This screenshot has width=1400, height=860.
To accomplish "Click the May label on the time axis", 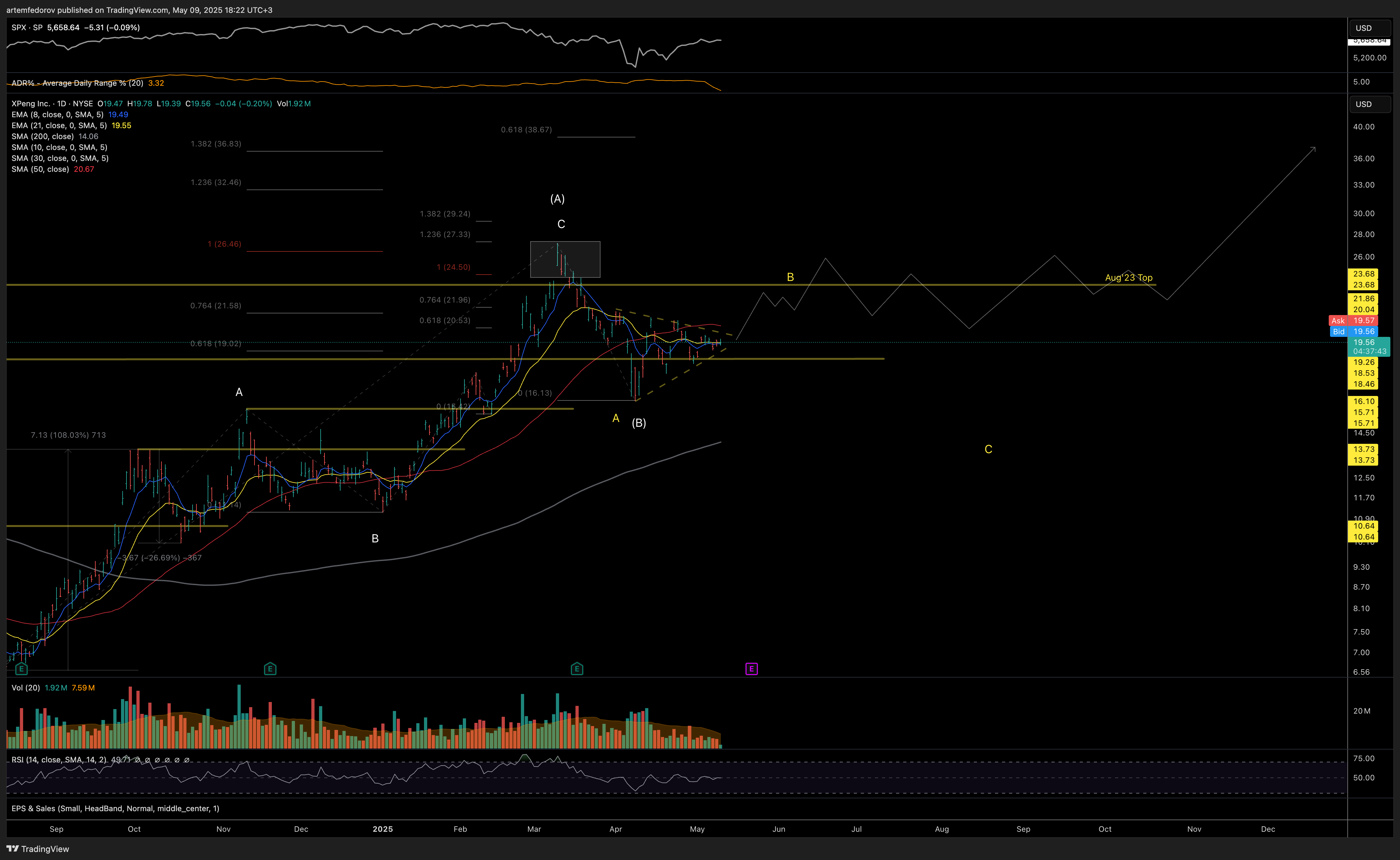I will click(x=697, y=829).
